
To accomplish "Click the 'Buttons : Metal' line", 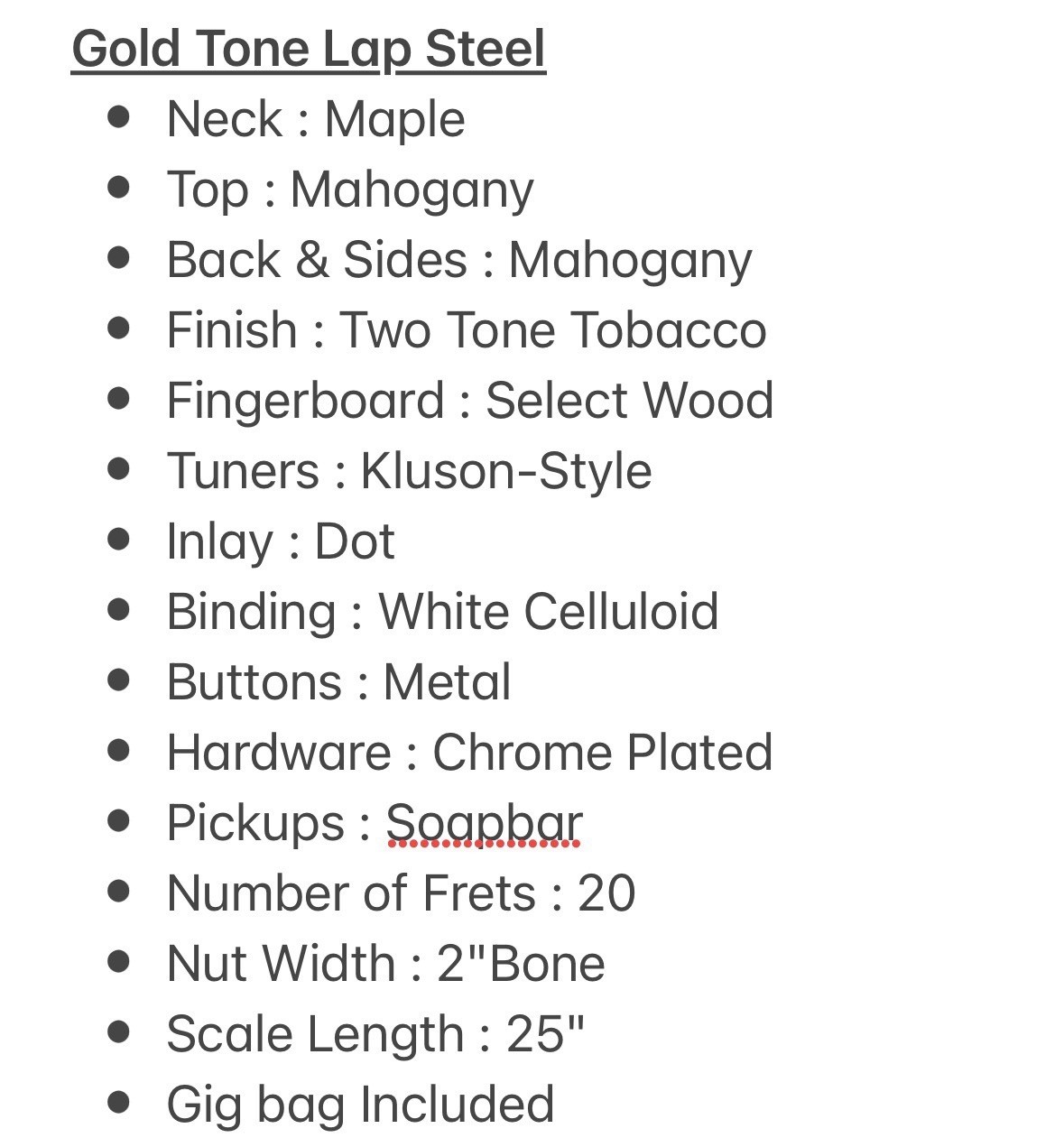I will 338,682.
